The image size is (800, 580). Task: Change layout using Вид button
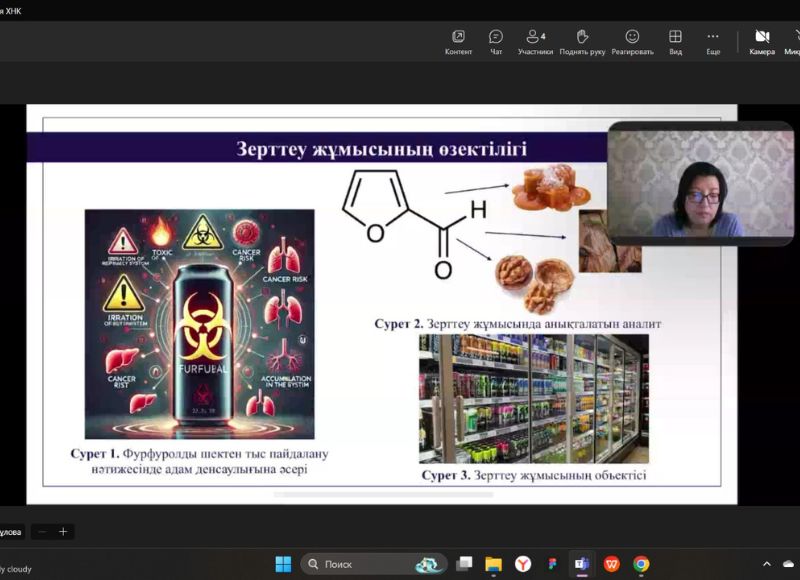pyautogui.click(x=675, y=42)
